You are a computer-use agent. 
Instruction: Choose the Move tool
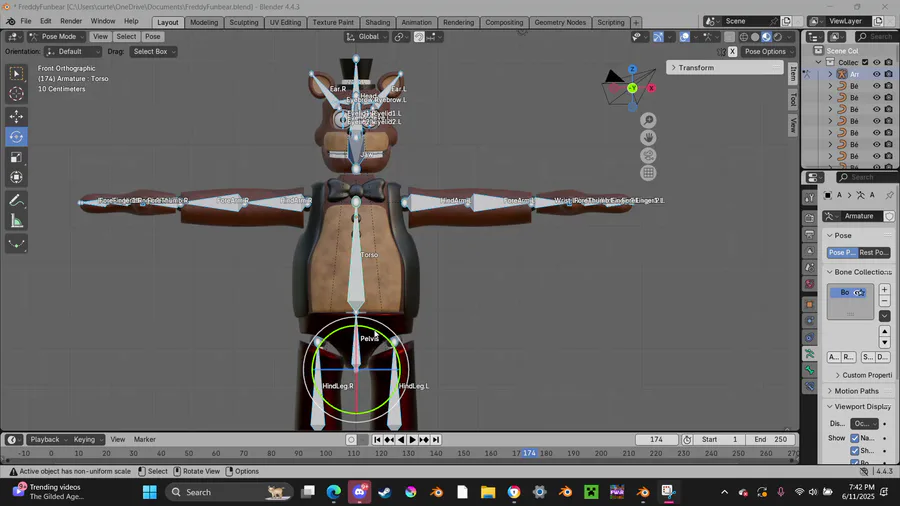(16, 116)
